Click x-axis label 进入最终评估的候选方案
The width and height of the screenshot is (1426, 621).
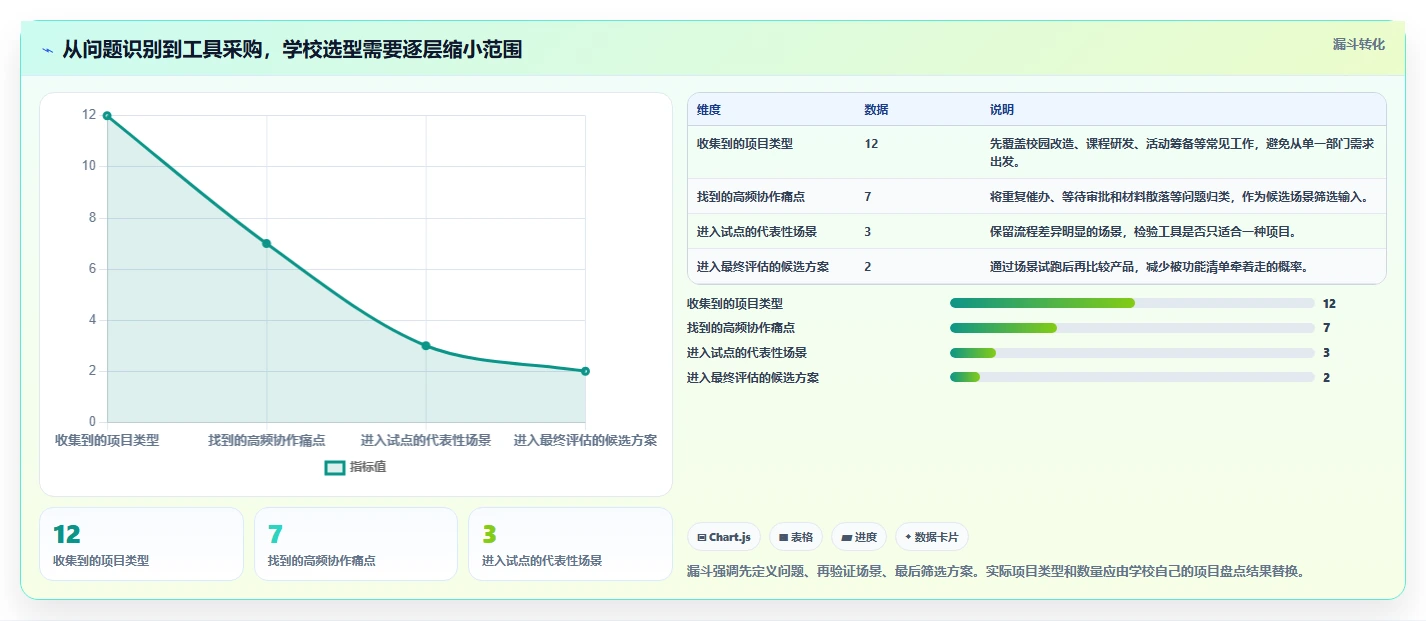coord(585,440)
